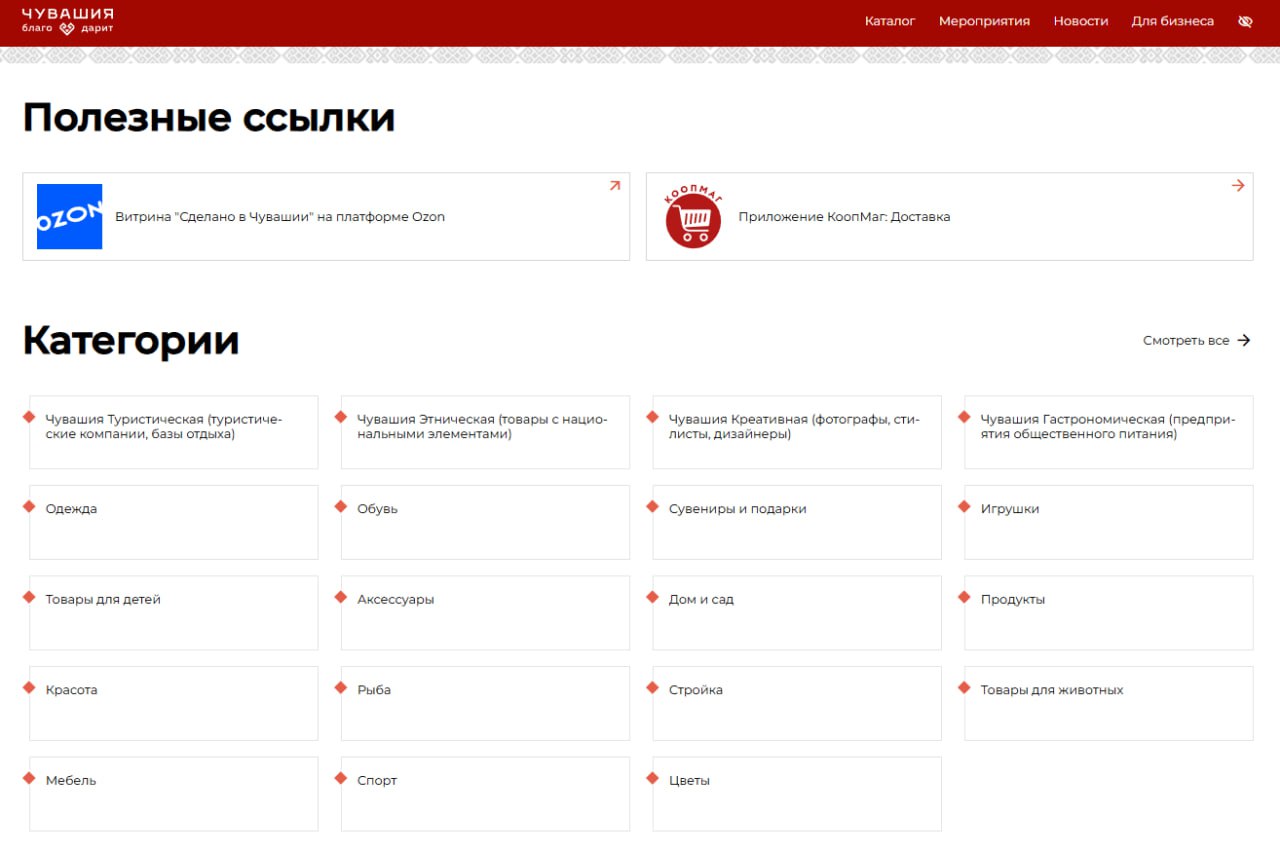Open the Приложение КоопМаг: Доставка link
1280x850 pixels.
(844, 217)
